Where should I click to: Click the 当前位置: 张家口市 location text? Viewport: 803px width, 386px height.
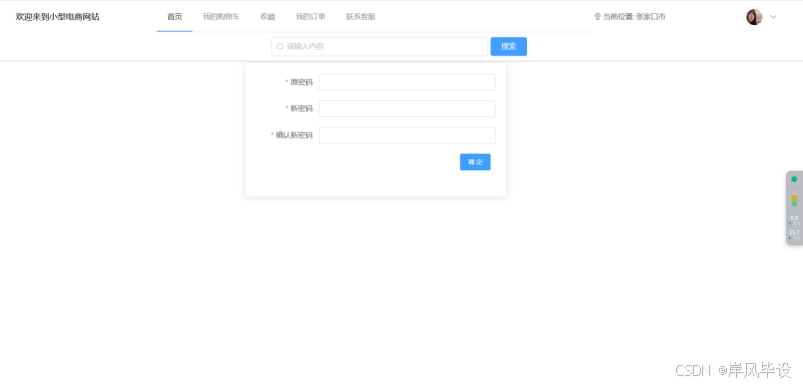point(634,17)
